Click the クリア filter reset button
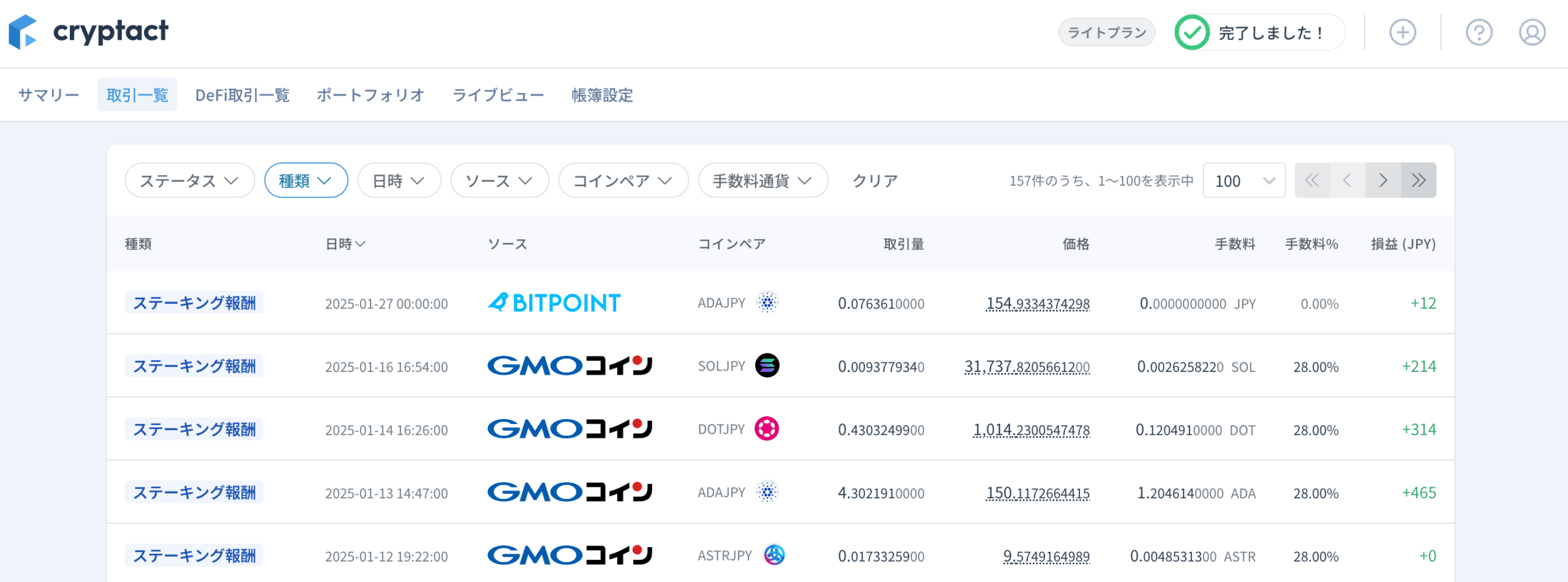The width and height of the screenshot is (1568, 582). pos(875,180)
